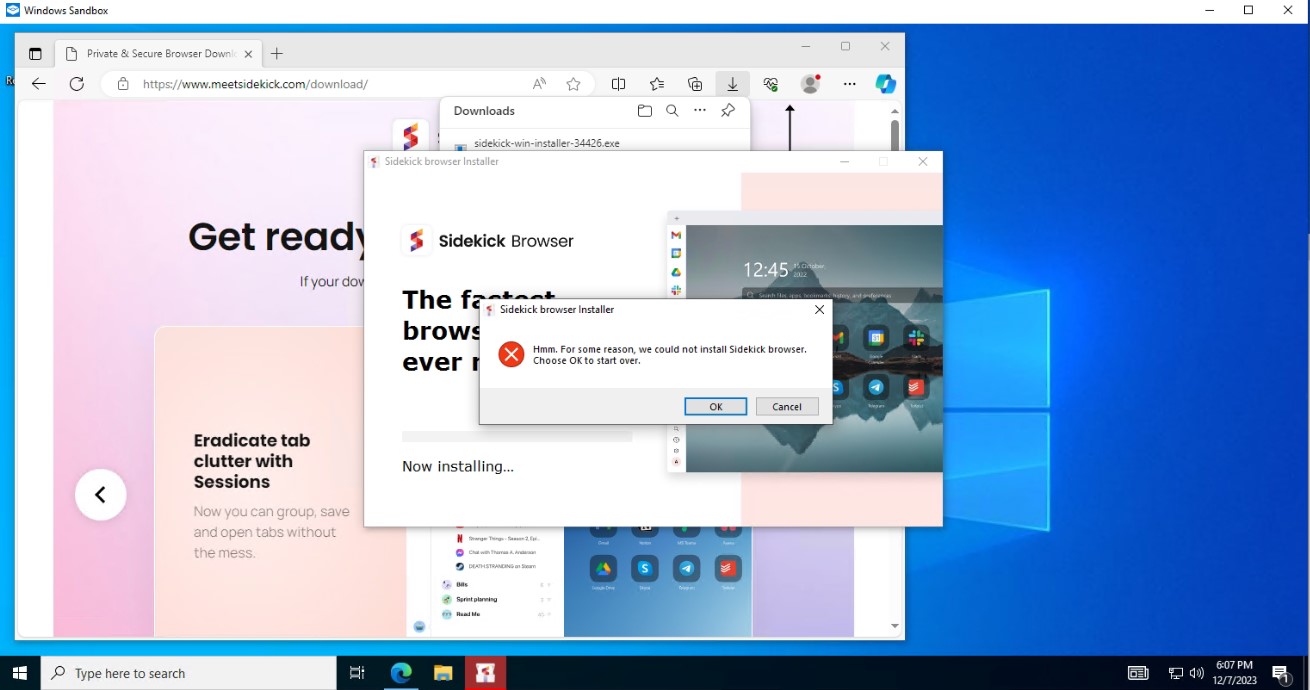Image resolution: width=1310 pixels, height=690 pixels.
Task: Open the Favorites list
Action: 656,84
